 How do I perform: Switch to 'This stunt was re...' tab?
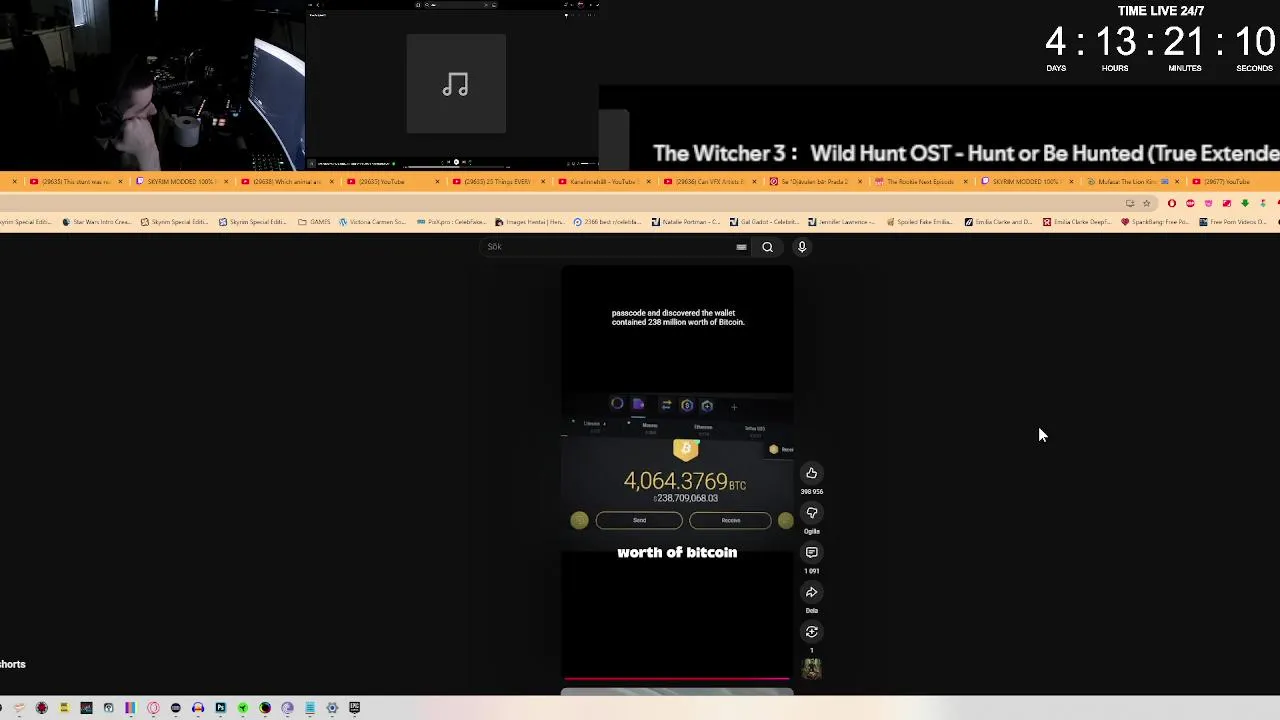pos(76,181)
